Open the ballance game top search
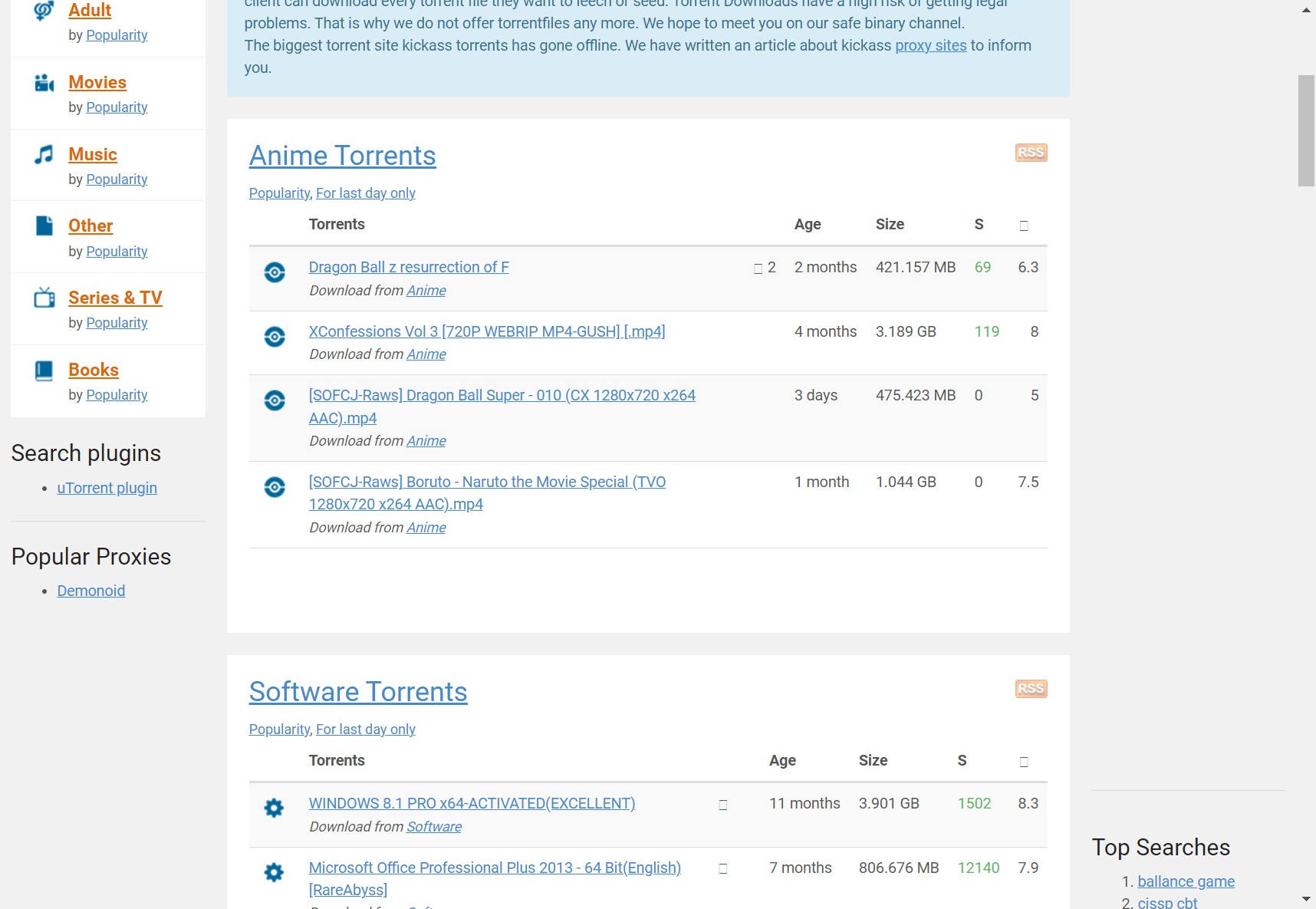This screenshot has width=1316, height=909. (x=1186, y=881)
